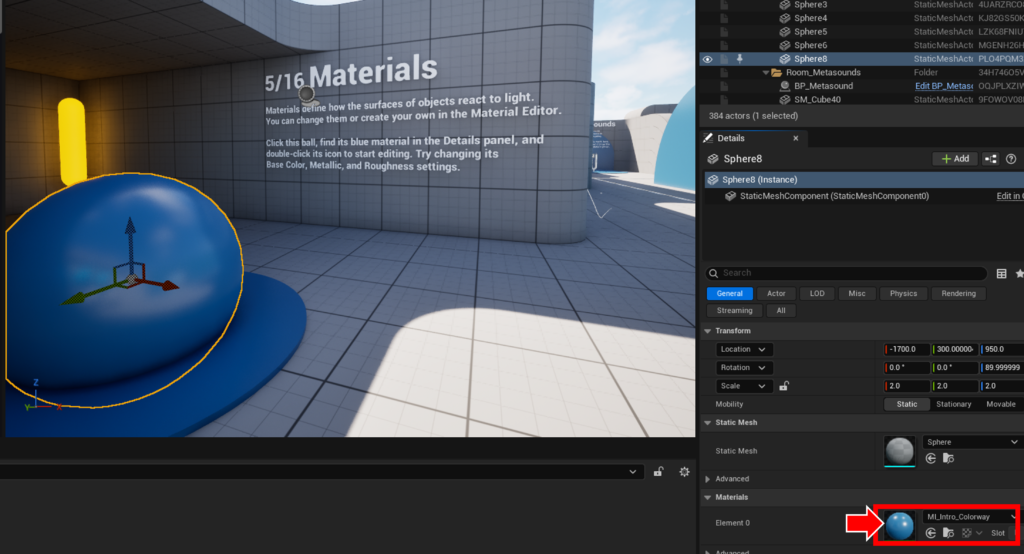
Task: Open the Location type dropdown
Action: 745,349
